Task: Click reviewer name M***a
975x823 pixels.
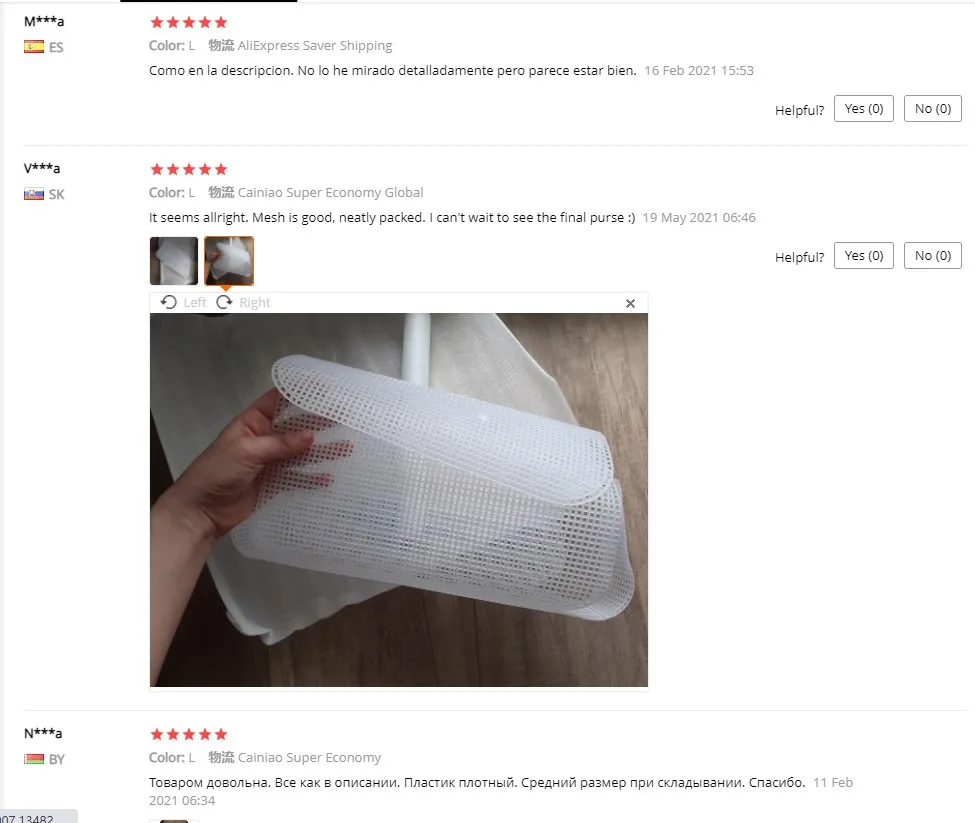Action: (x=44, y=21)
